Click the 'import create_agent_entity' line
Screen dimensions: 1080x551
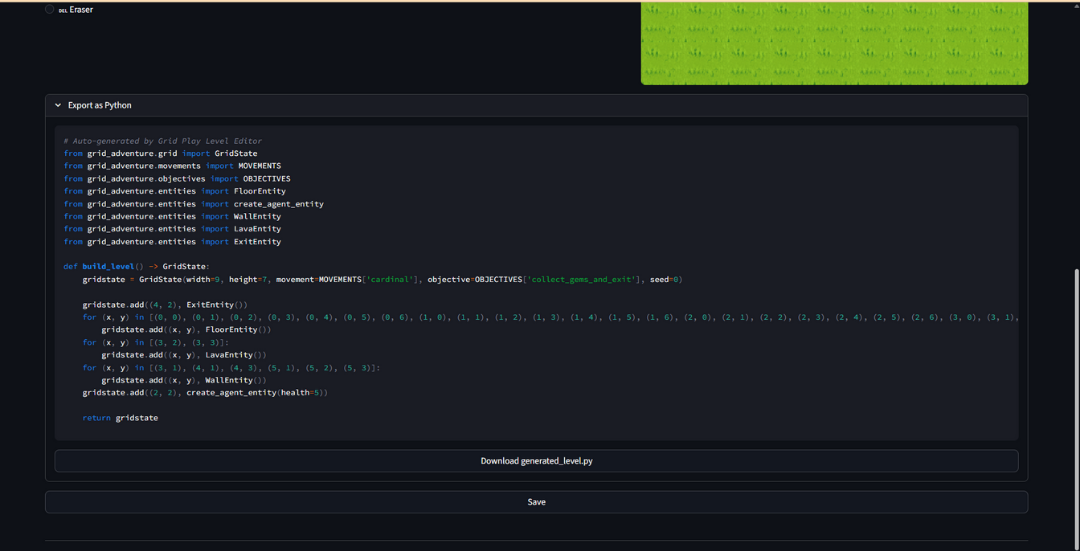(x=194, y=204)
